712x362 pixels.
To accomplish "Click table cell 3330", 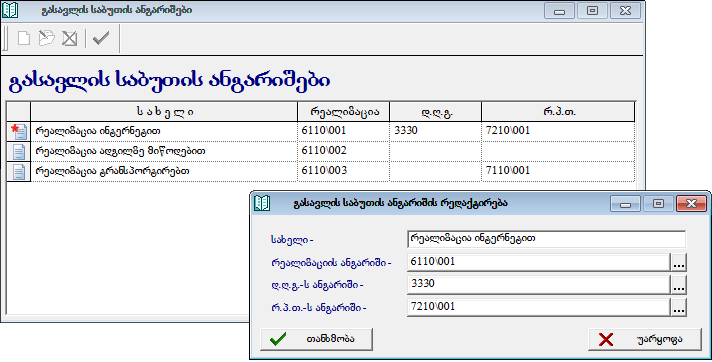I will click(x=435, y=131).
